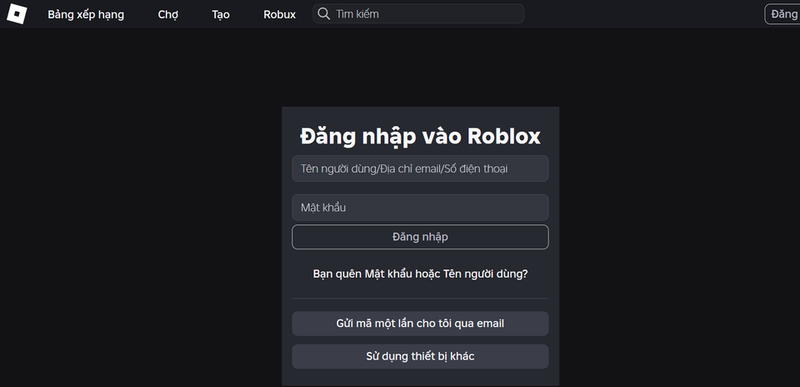Focus the Tìm kiếm search field
This screenshot has height=387, width=800.
418,14
